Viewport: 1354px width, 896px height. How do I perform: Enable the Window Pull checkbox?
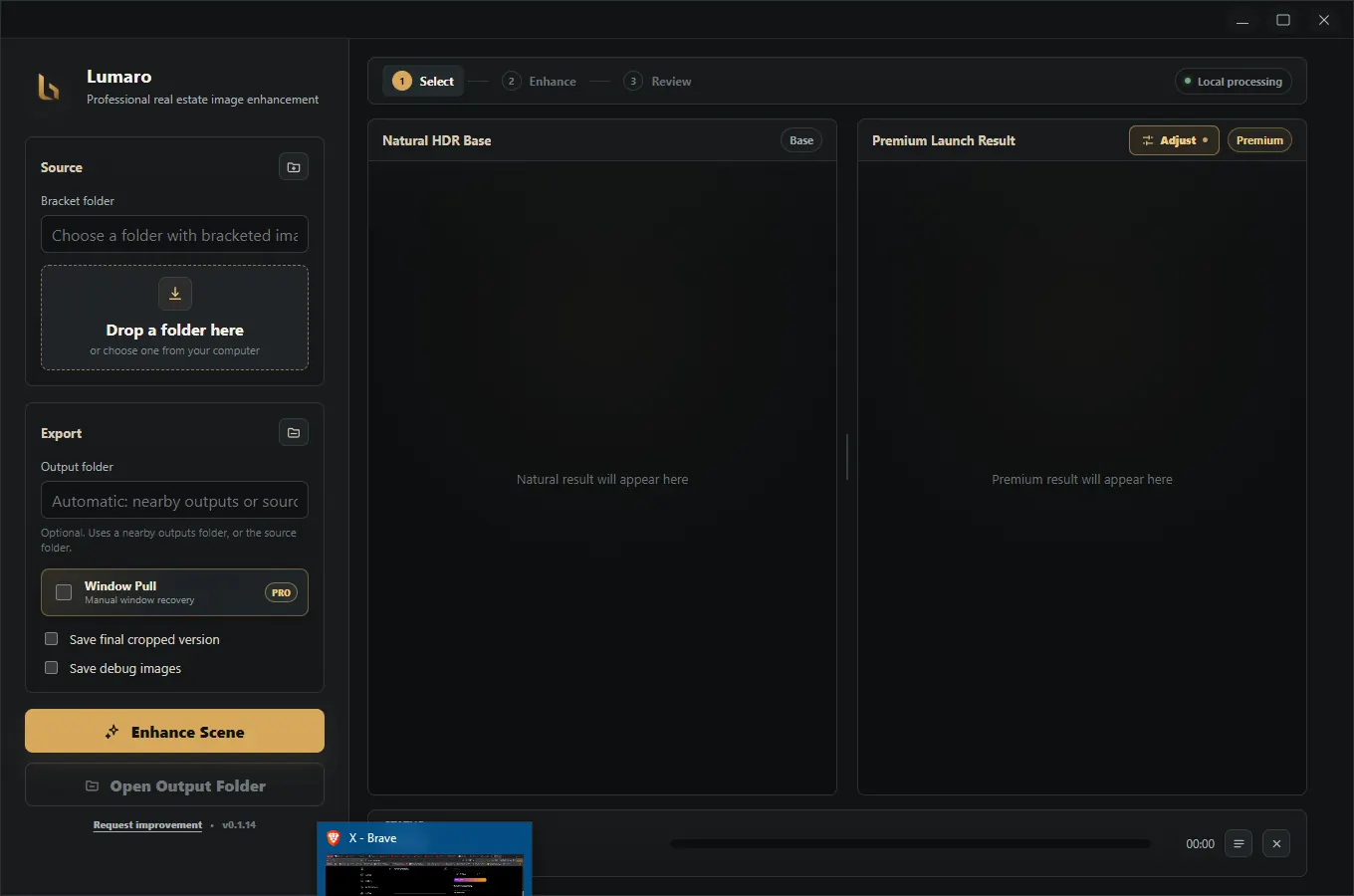pos(64,592)
